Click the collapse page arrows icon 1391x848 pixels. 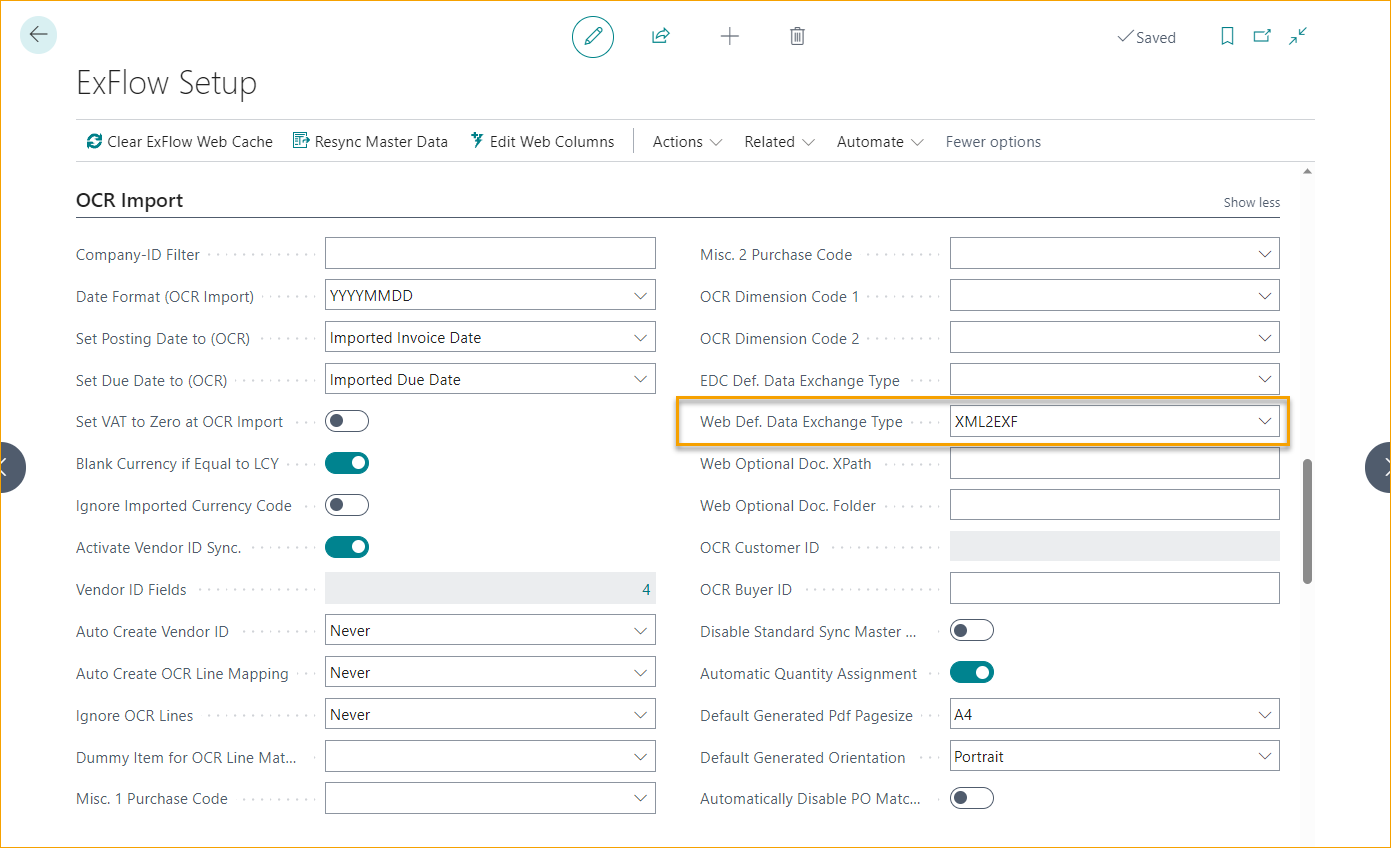coord(1298,37)
